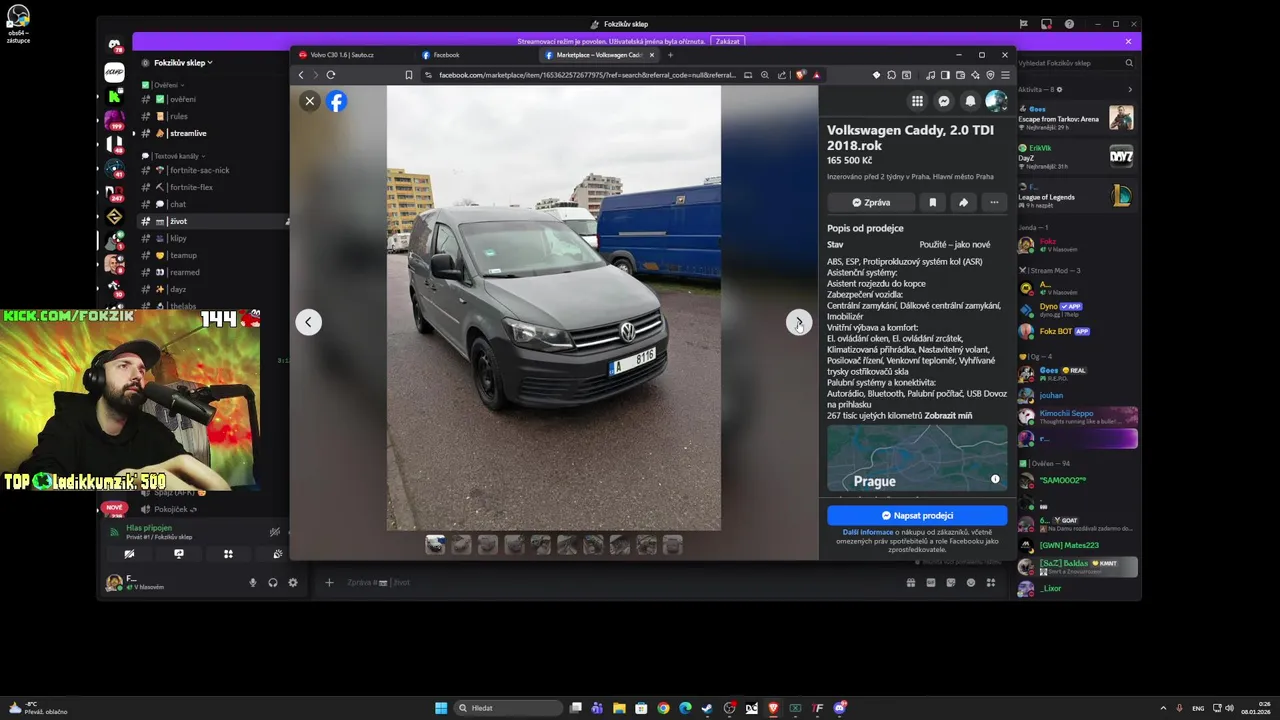The image size is (1280, 720).
Task: Toggle Discord camera in voice panel
Action: click(129, 553)
